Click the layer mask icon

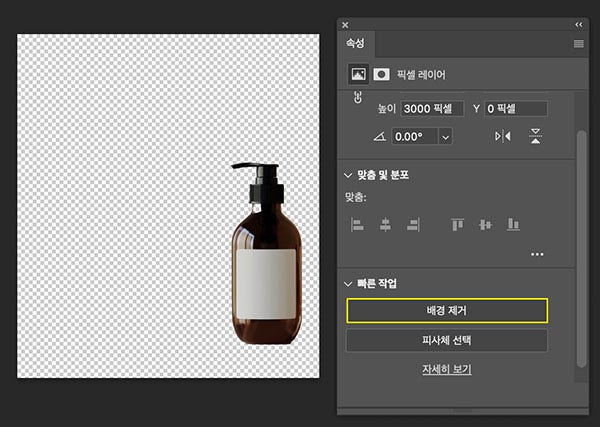(x=381, y=74)
